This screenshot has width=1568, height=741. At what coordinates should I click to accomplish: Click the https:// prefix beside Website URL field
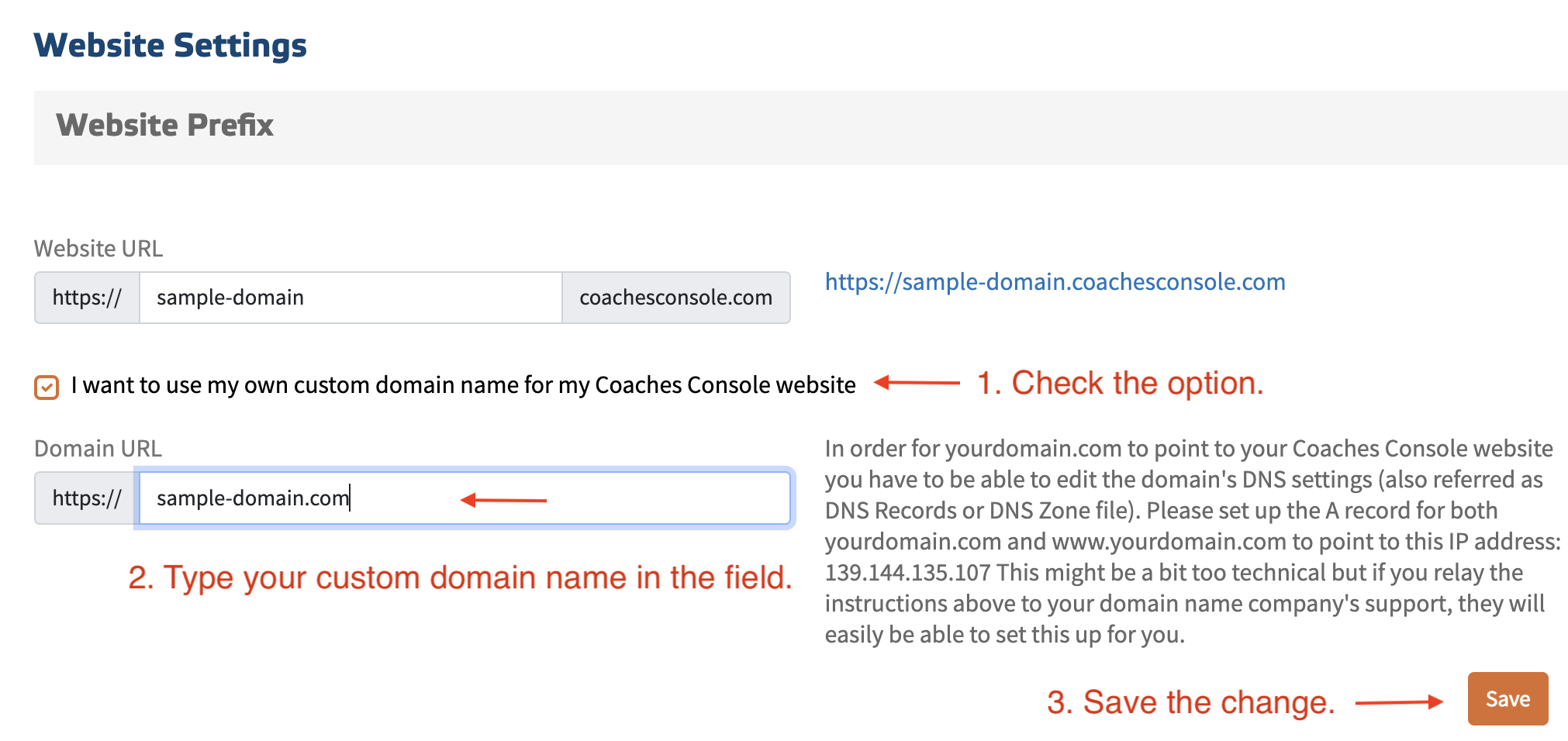(87, 298)
